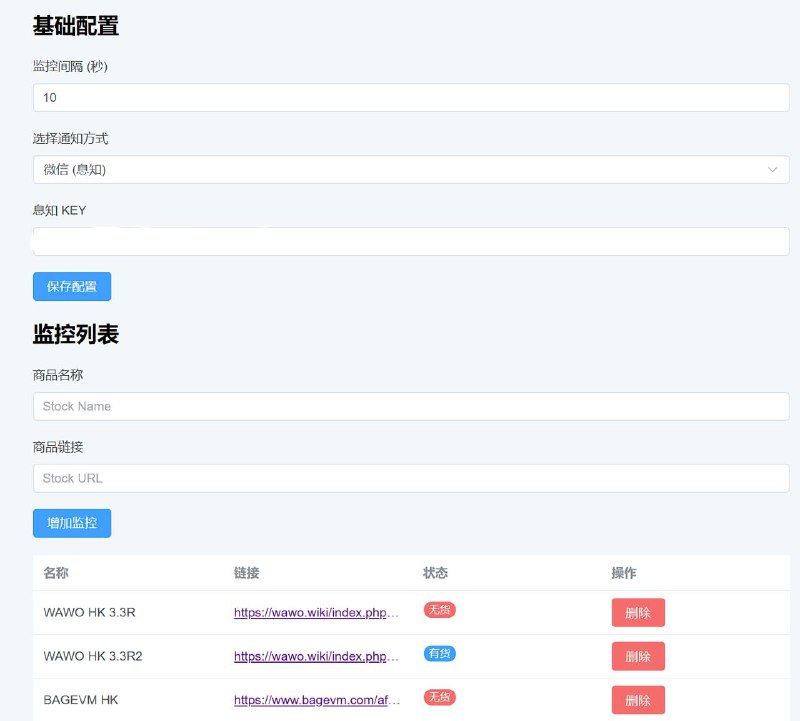Image resolution: width=800 pixels, height=721 pixels.
Task: Click the 息知 KEY input field
Action: coord(410,240)
